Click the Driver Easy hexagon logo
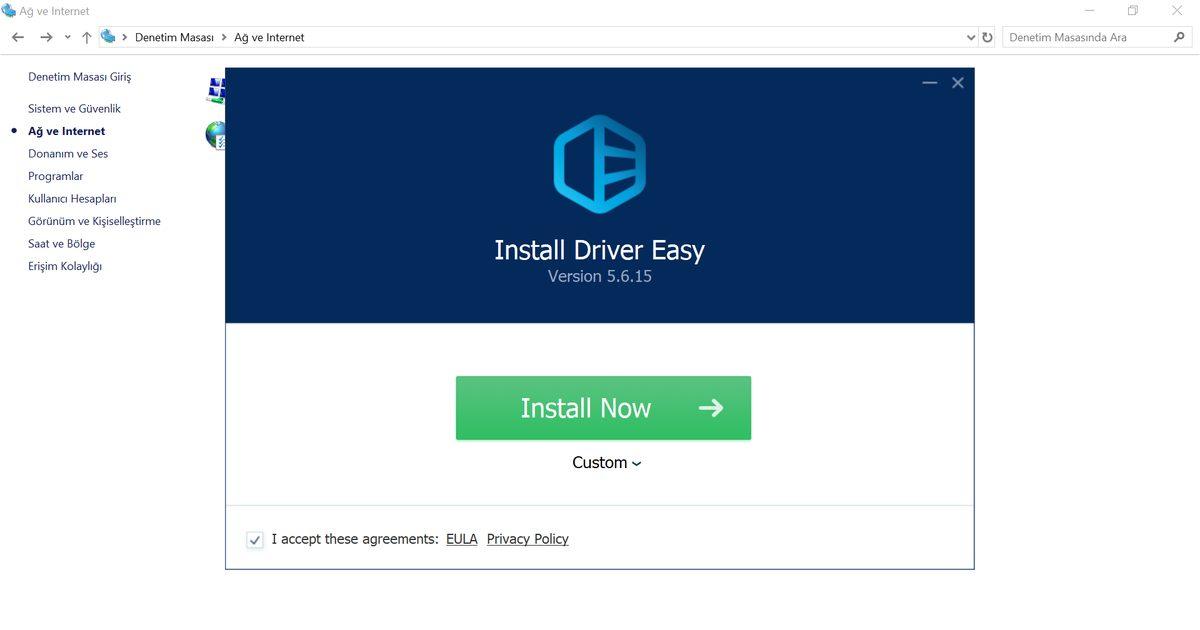The width and height of the screenshot is (1200, 630). pyautogui.click(x=599, y=164)
